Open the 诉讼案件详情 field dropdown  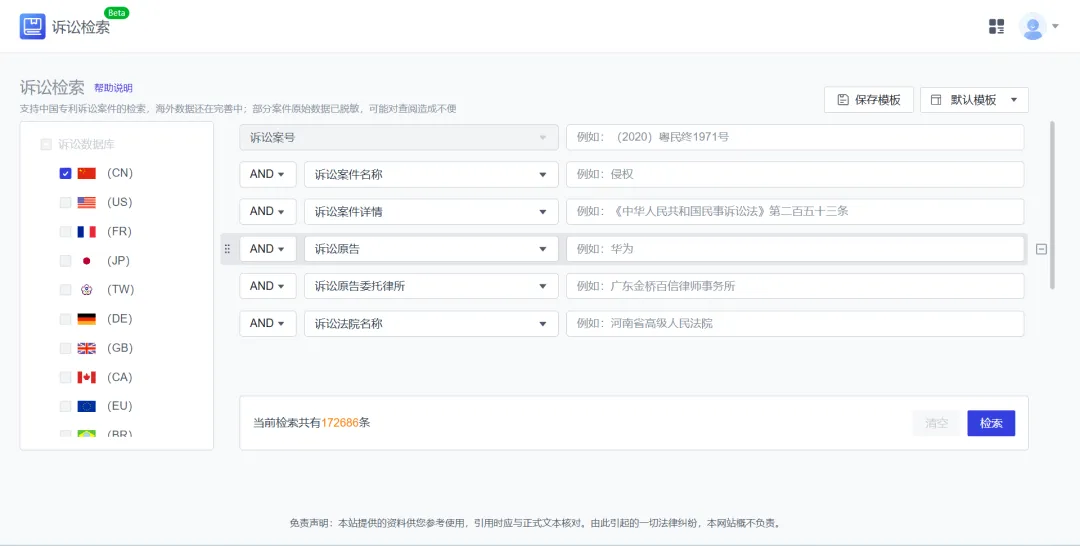pyautogui.click(x=431, y=212)
